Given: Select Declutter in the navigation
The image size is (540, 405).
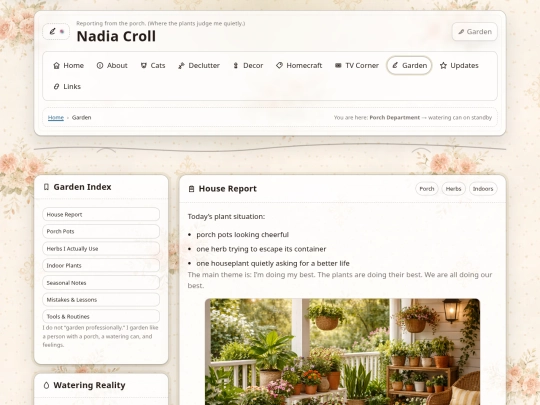Looking at the screenshot, I should tap(199, 65).
